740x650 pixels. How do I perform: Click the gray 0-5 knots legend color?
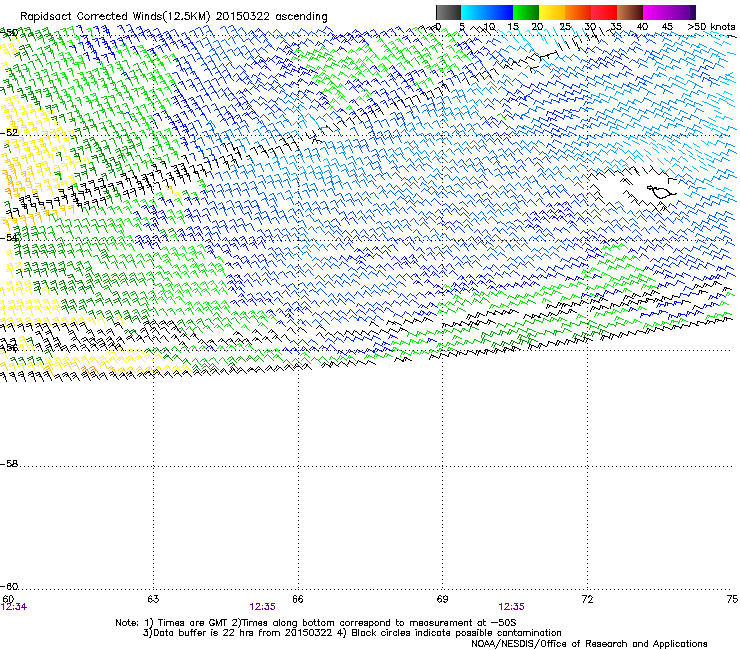pyautogui.click(x=448, y=12)
